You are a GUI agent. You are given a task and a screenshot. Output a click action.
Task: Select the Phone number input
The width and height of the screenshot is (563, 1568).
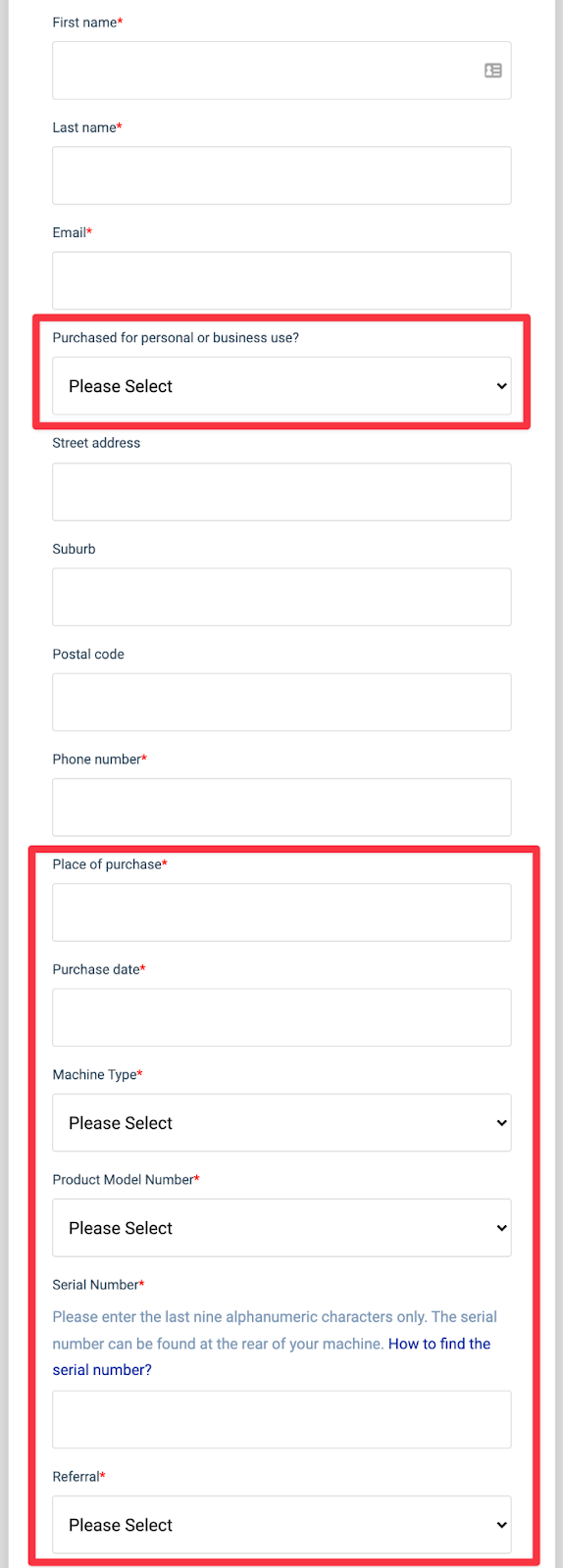(x=281, y=808)
